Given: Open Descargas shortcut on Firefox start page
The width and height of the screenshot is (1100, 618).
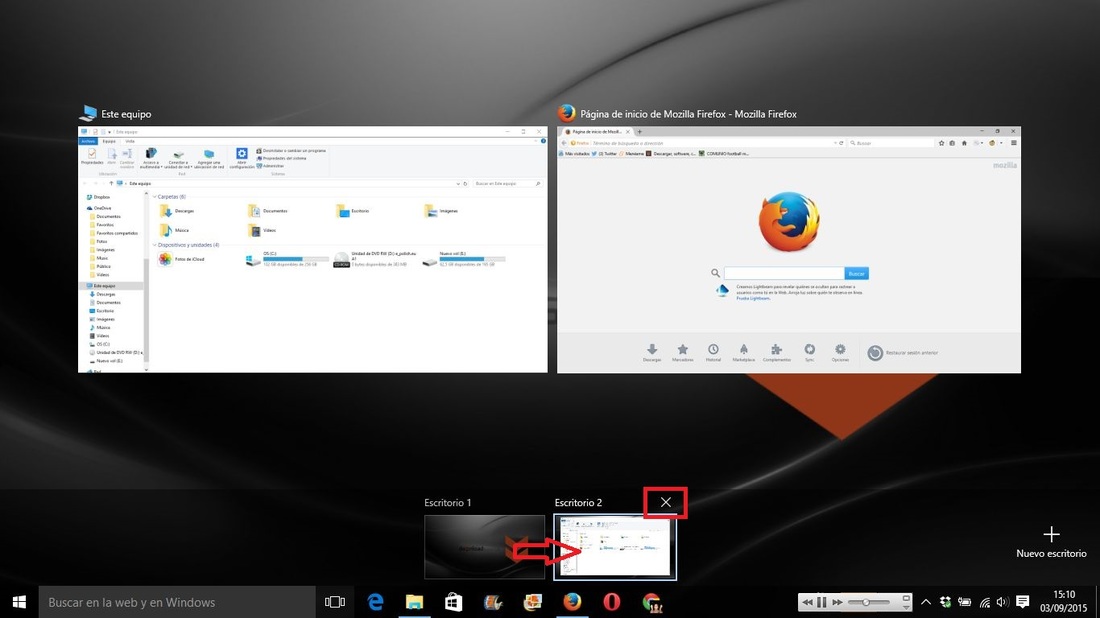Looking at the screenshot, I should [652, 352].
